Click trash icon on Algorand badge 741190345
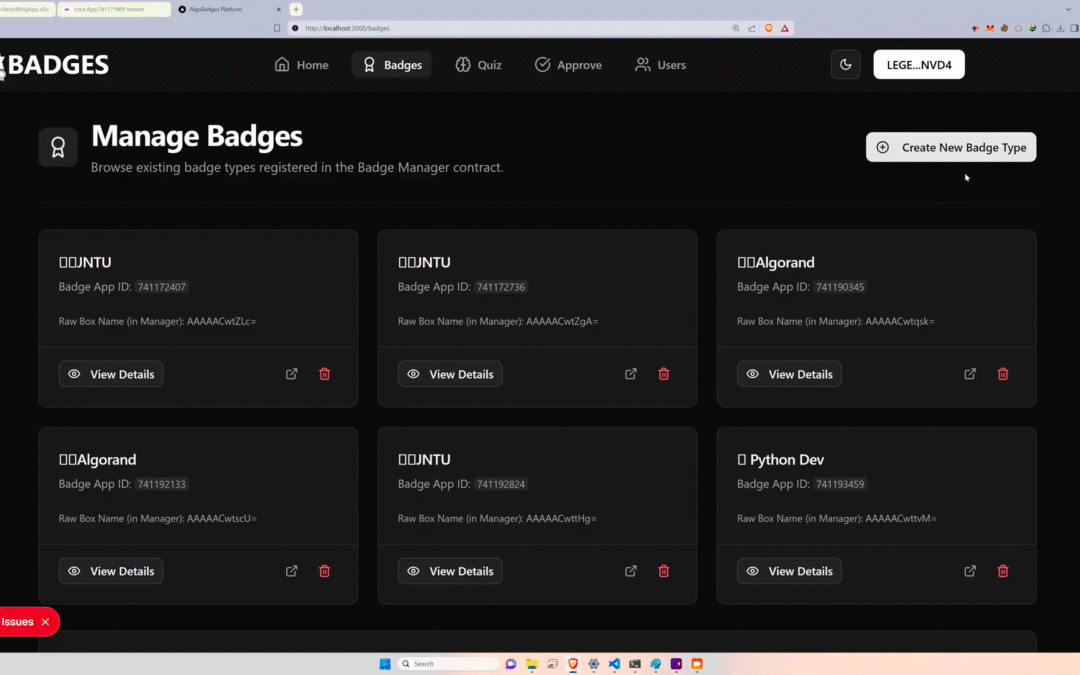The image size is (1080, 675). coord(1003,373)
